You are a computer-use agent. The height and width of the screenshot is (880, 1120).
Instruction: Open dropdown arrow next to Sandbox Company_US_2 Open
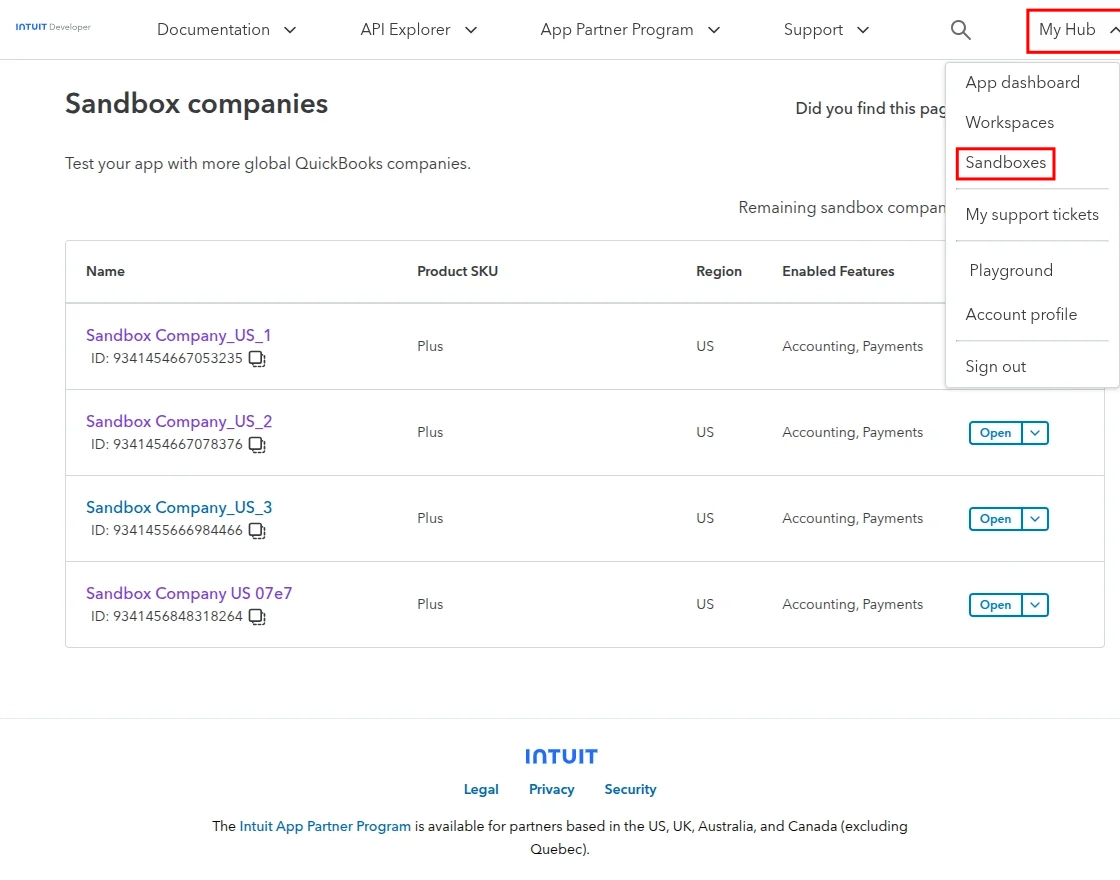[1035, 433]
